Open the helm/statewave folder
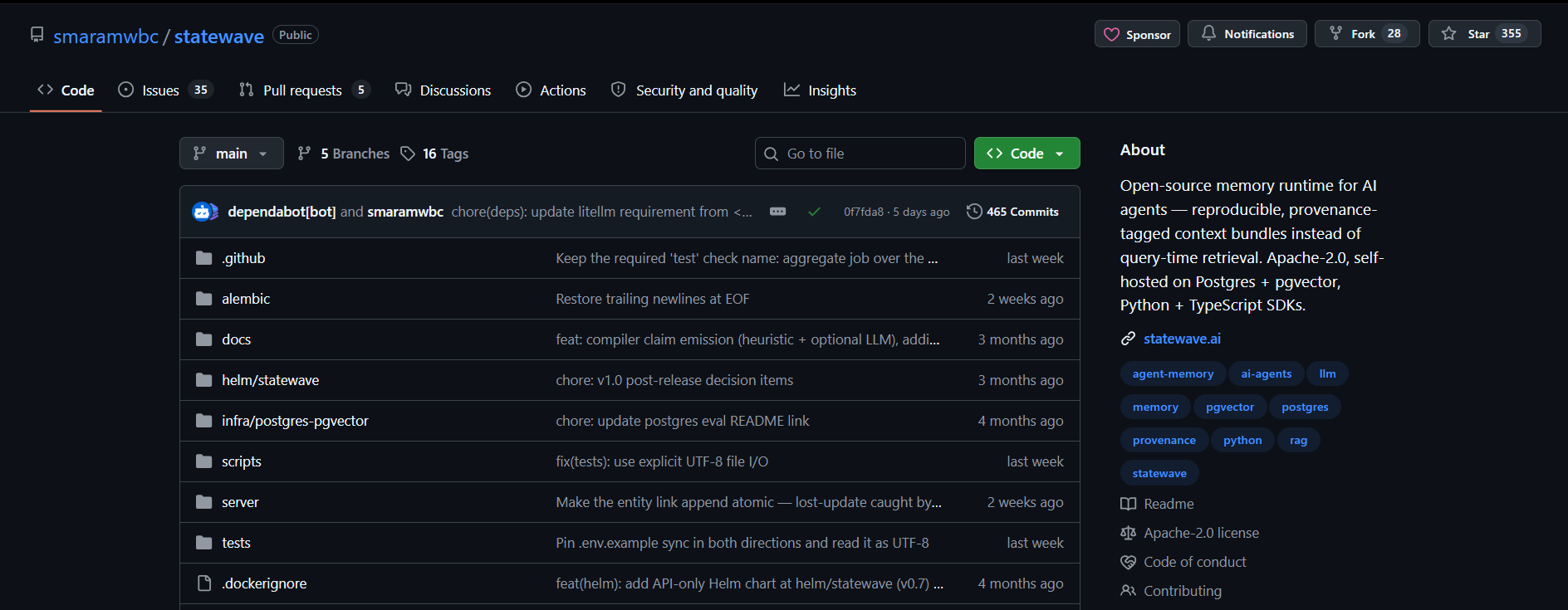The width and height of the screenshot is (1568, 610). pos(270,380)
